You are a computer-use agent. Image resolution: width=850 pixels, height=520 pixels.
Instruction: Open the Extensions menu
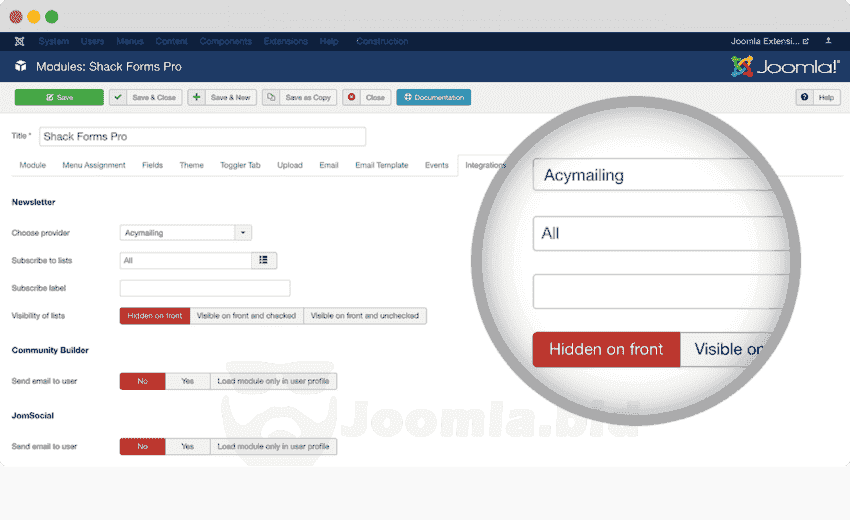tap(285, 41)
